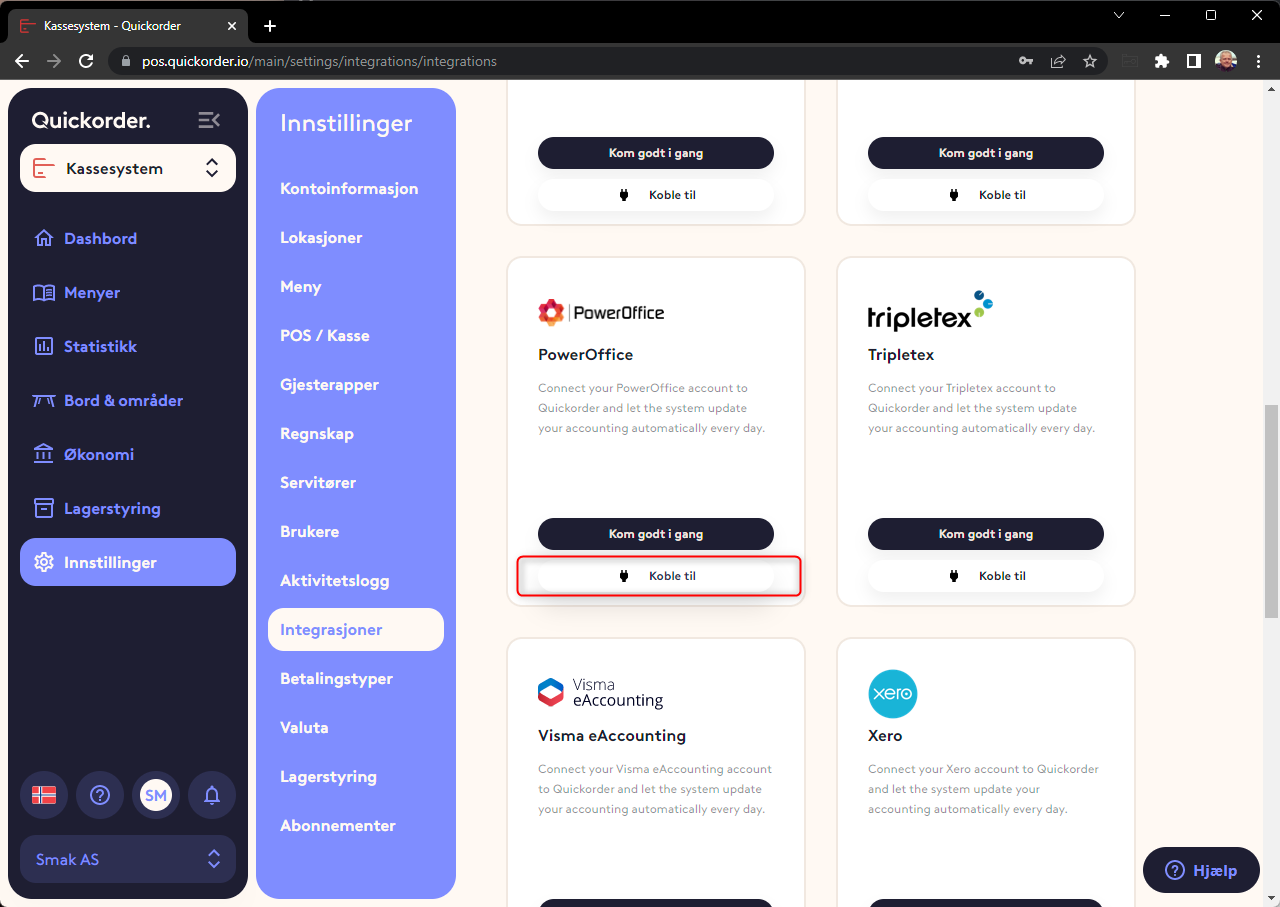Open Aktivitetslogg settings
Screen dimensions: 1280x907
pos(334,580)
